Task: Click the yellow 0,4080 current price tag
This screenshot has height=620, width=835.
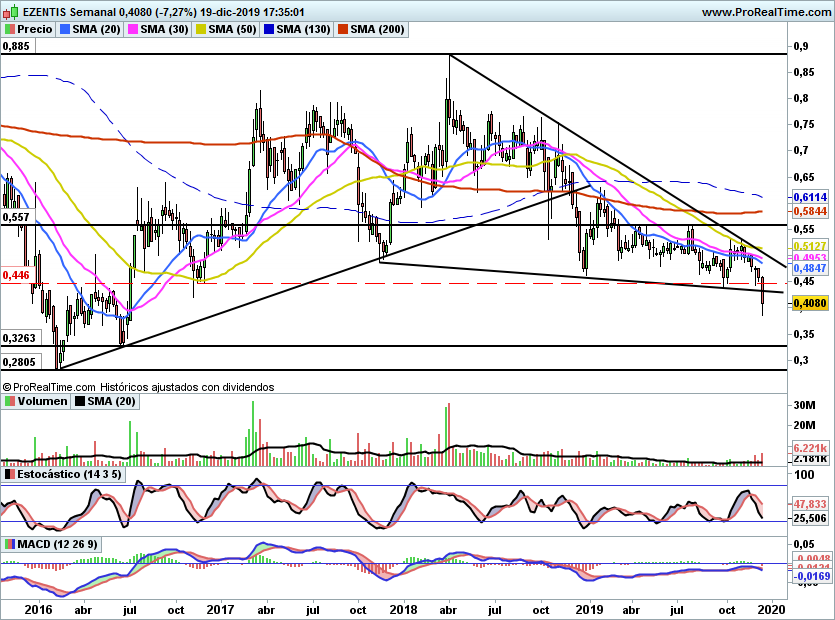Action: [x=810, y=302]
